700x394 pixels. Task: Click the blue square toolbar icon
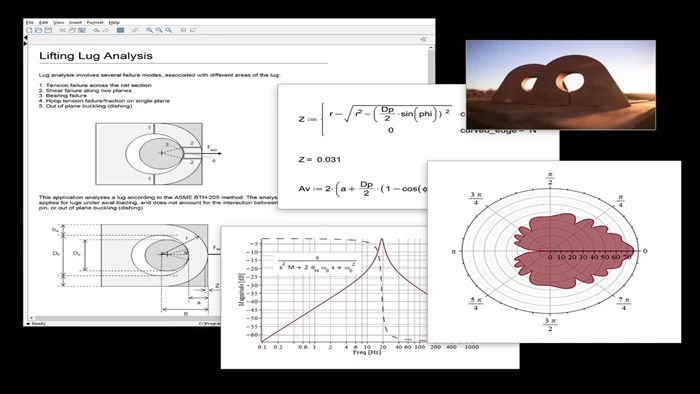(121, 30)
